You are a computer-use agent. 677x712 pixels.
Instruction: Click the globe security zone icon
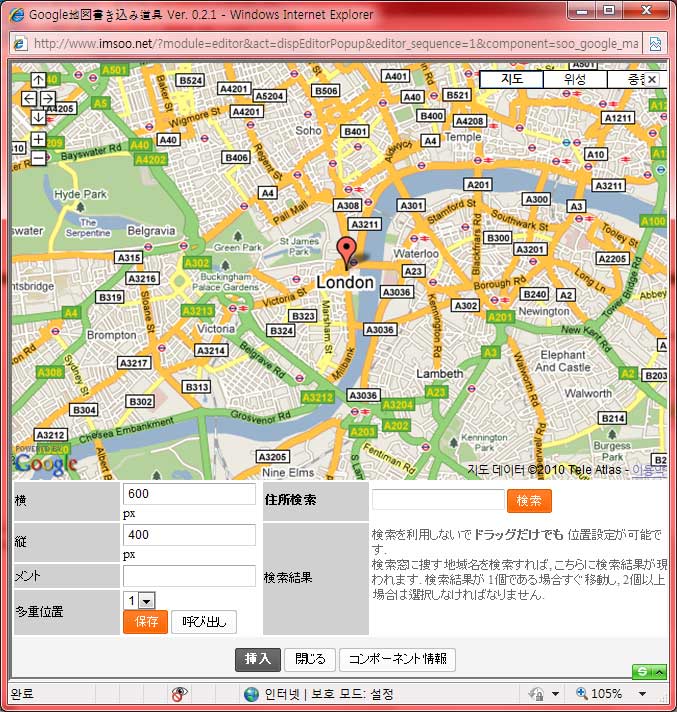[251, 694]
